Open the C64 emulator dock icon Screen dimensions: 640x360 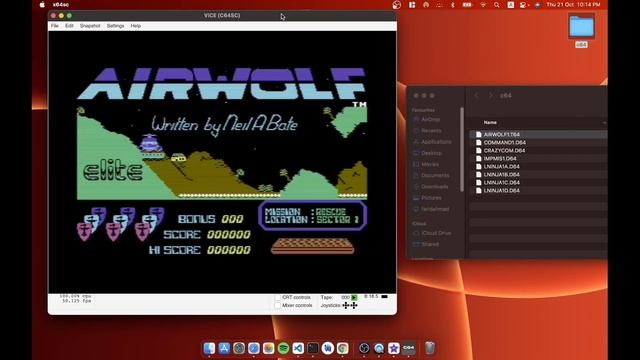409,348
